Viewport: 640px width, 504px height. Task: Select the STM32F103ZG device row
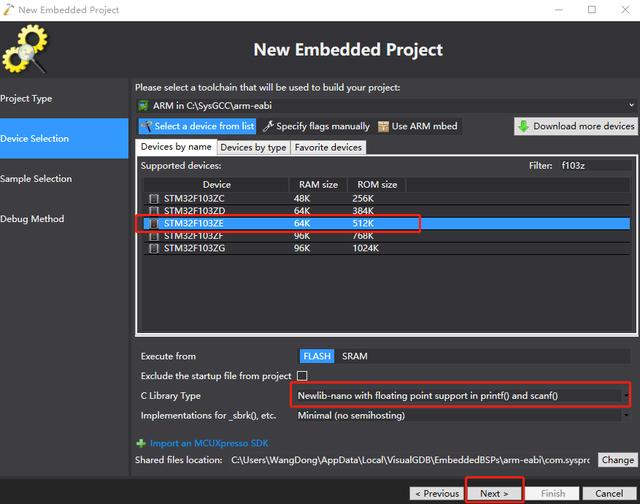coord(386,248)
